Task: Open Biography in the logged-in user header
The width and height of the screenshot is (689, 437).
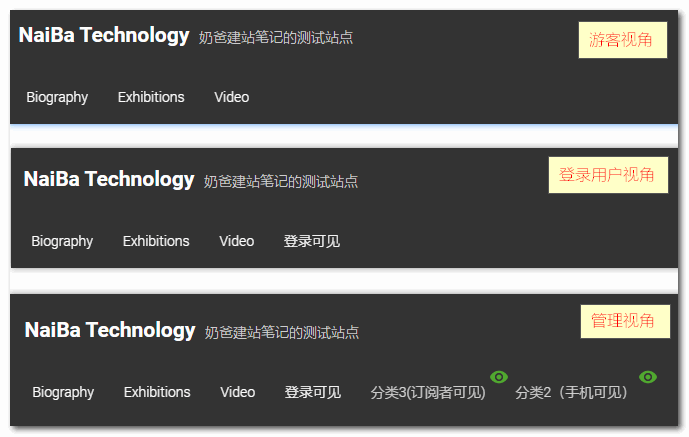Action: (x=62, y=241)
